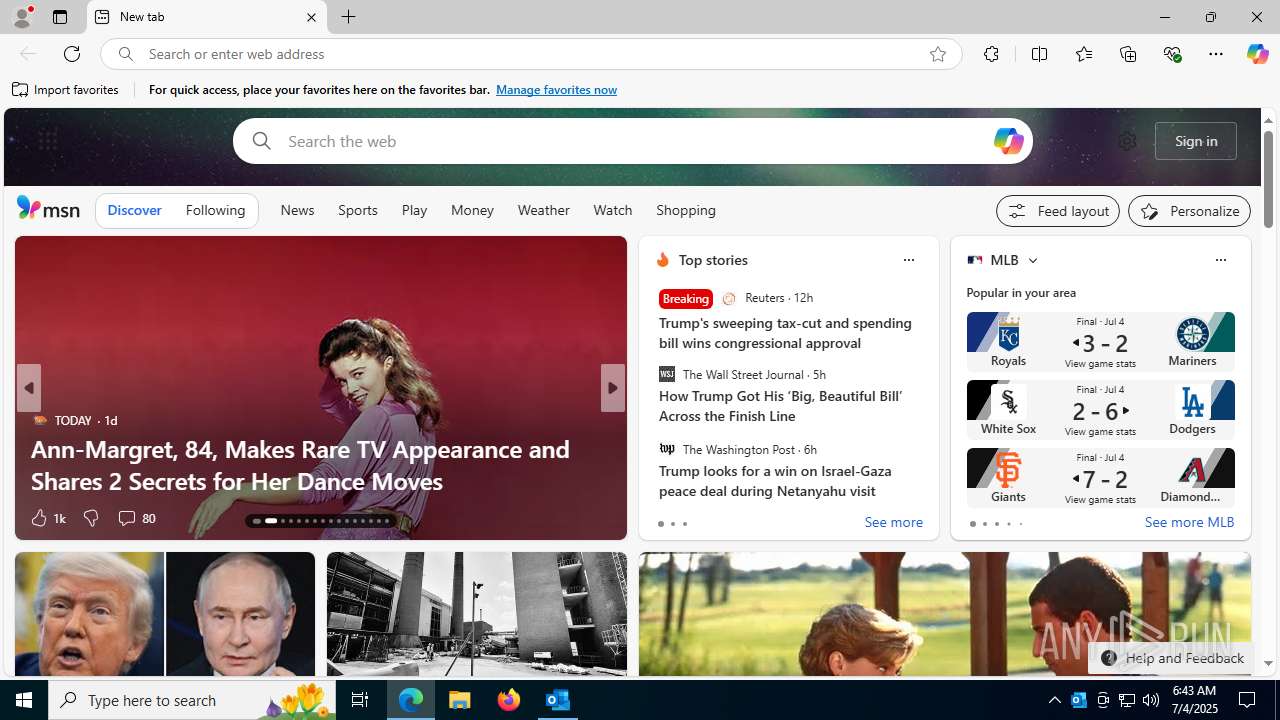Show the previous carousel story
The width and height of the screenshot is (1280, 720).
coord(28,388)
